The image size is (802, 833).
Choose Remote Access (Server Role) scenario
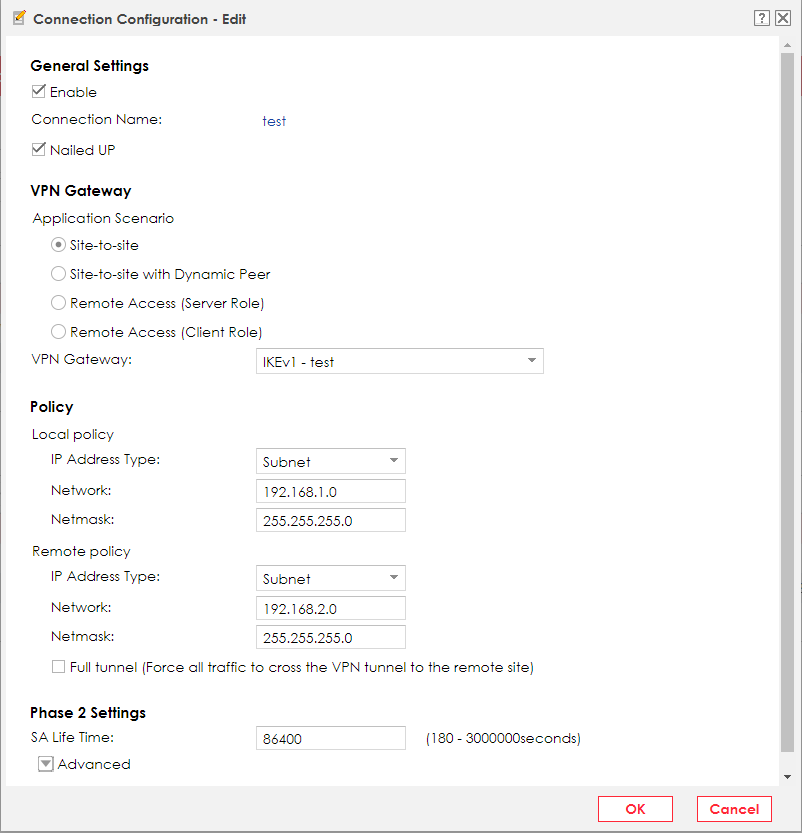click(x=58, y=303)
